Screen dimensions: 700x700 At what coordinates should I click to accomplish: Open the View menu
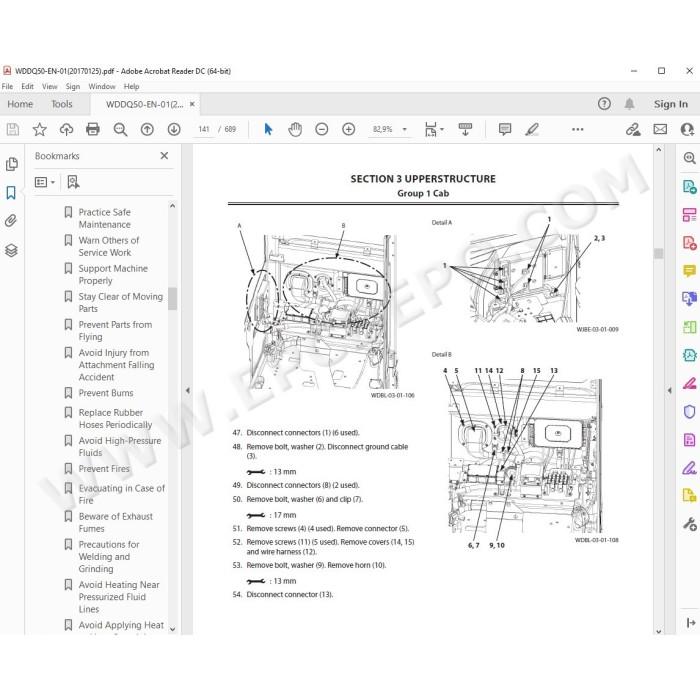[50, 87]
